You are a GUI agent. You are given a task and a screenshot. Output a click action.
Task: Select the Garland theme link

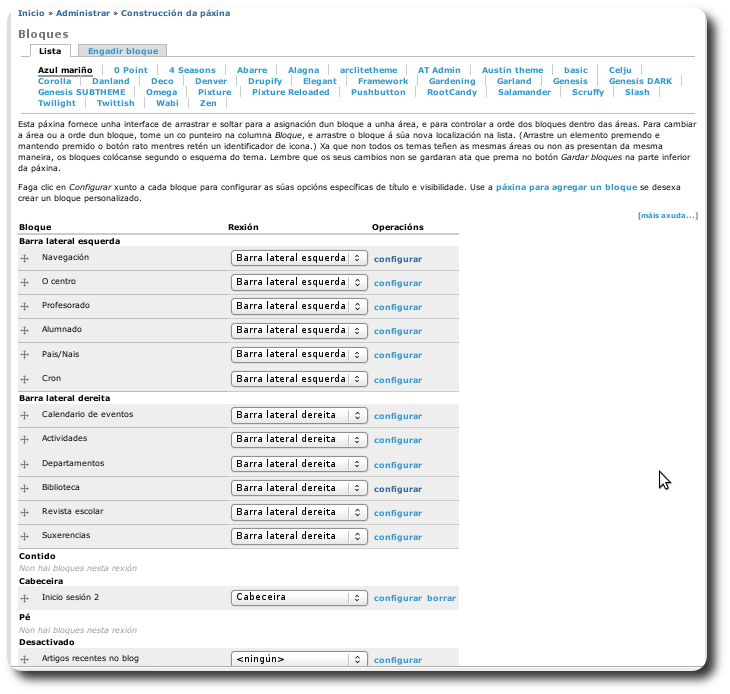point(514,81)
